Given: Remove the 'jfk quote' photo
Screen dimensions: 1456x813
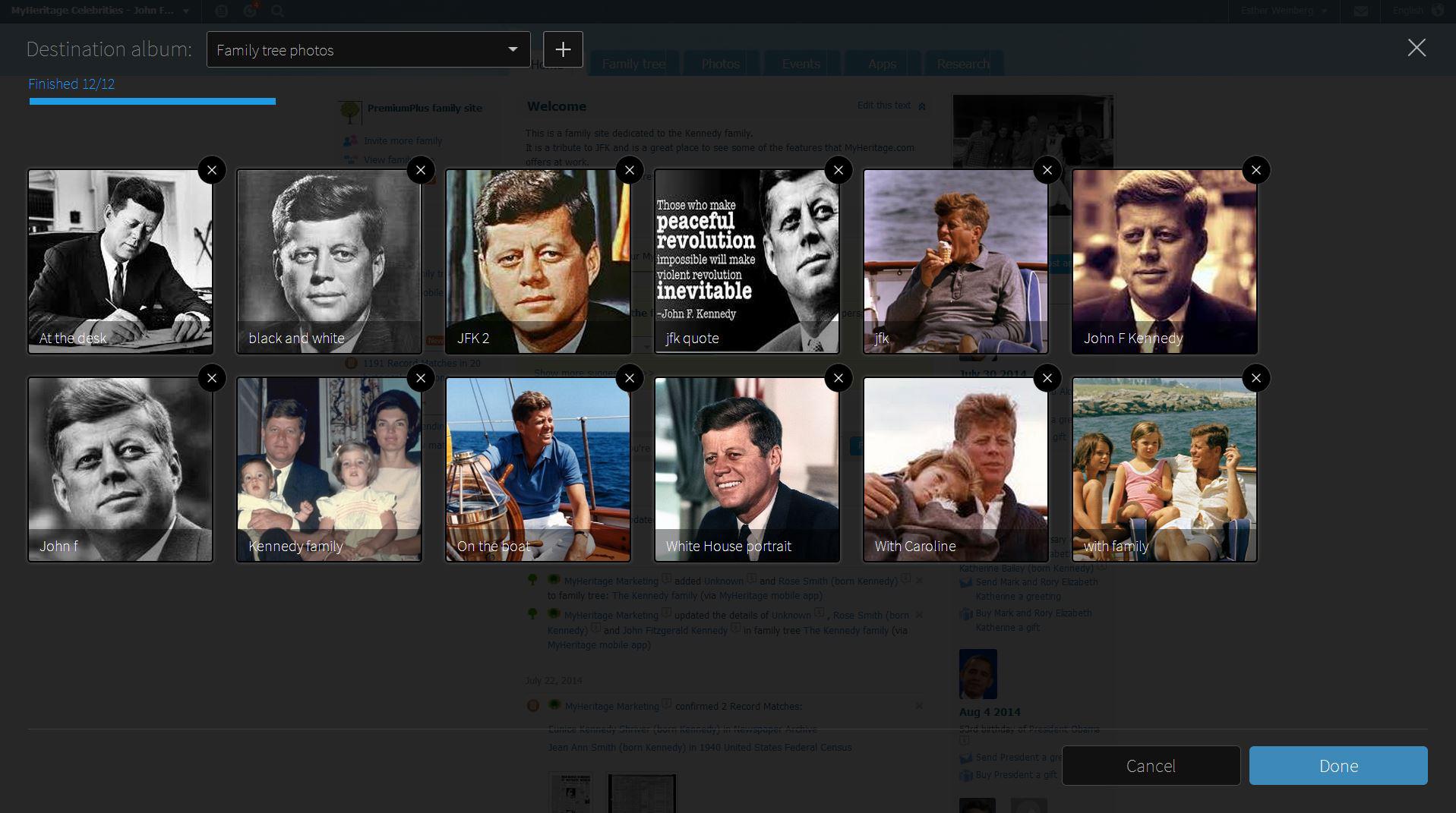Looking at the screenshot, I should point(839,170).
